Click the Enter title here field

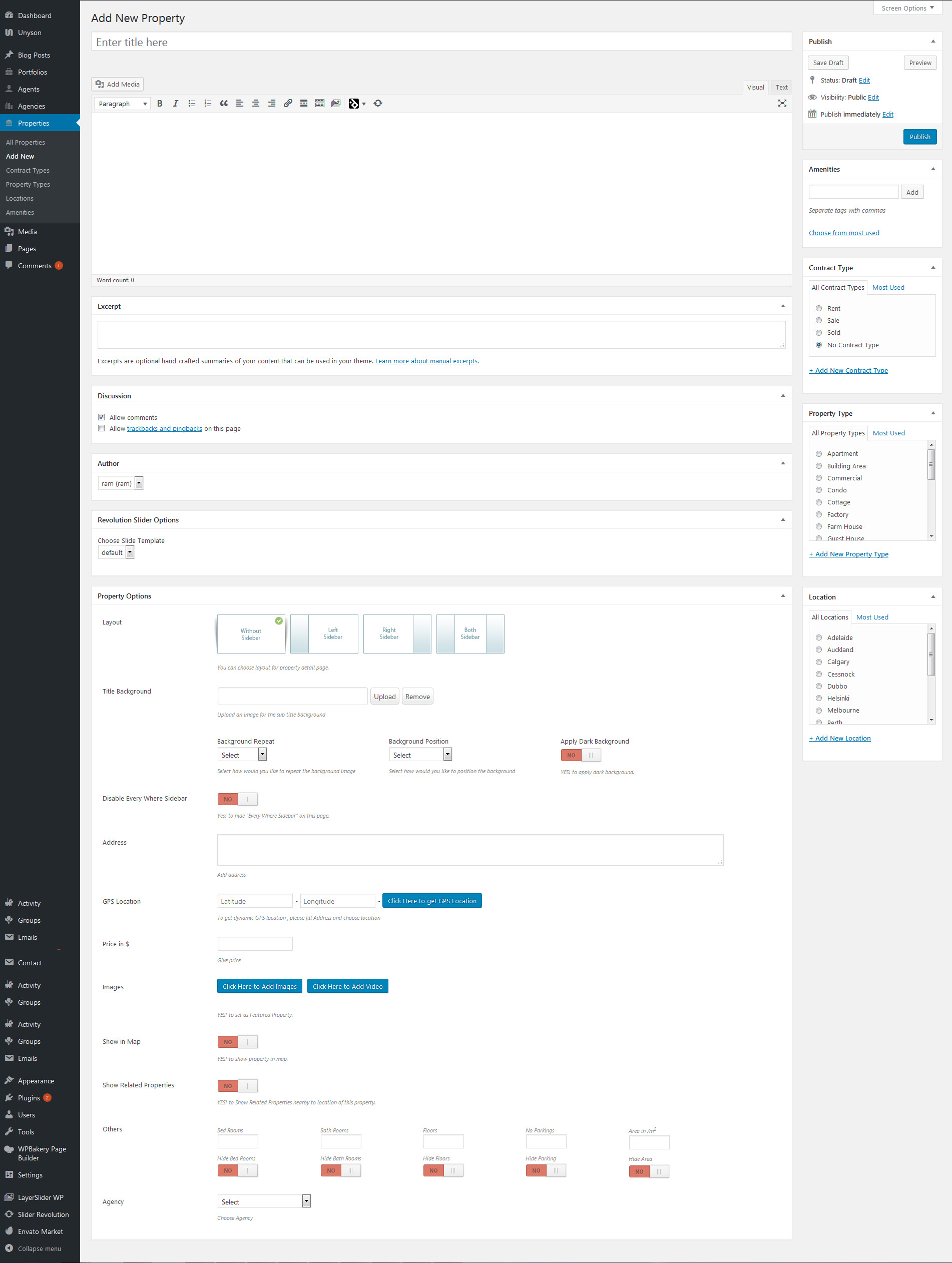click(441, 42)
